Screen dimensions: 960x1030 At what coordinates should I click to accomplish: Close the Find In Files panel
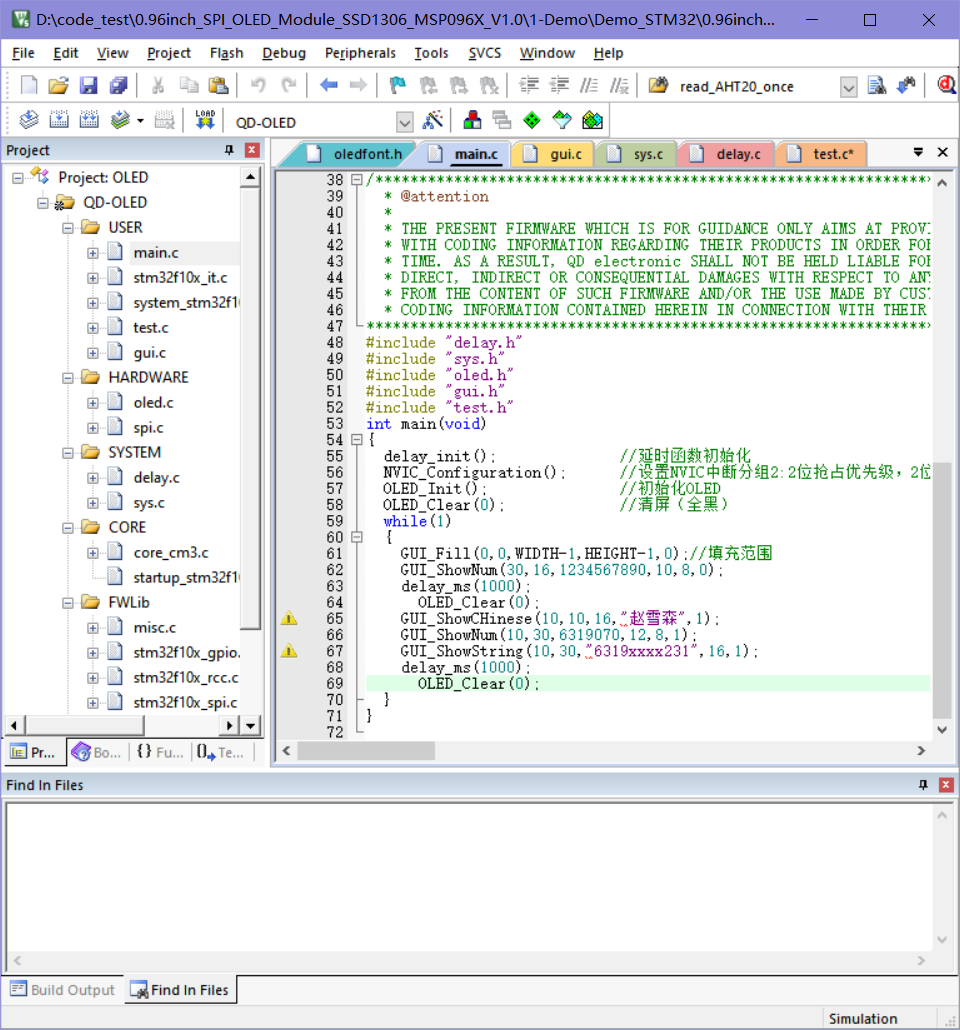point(945,784)
